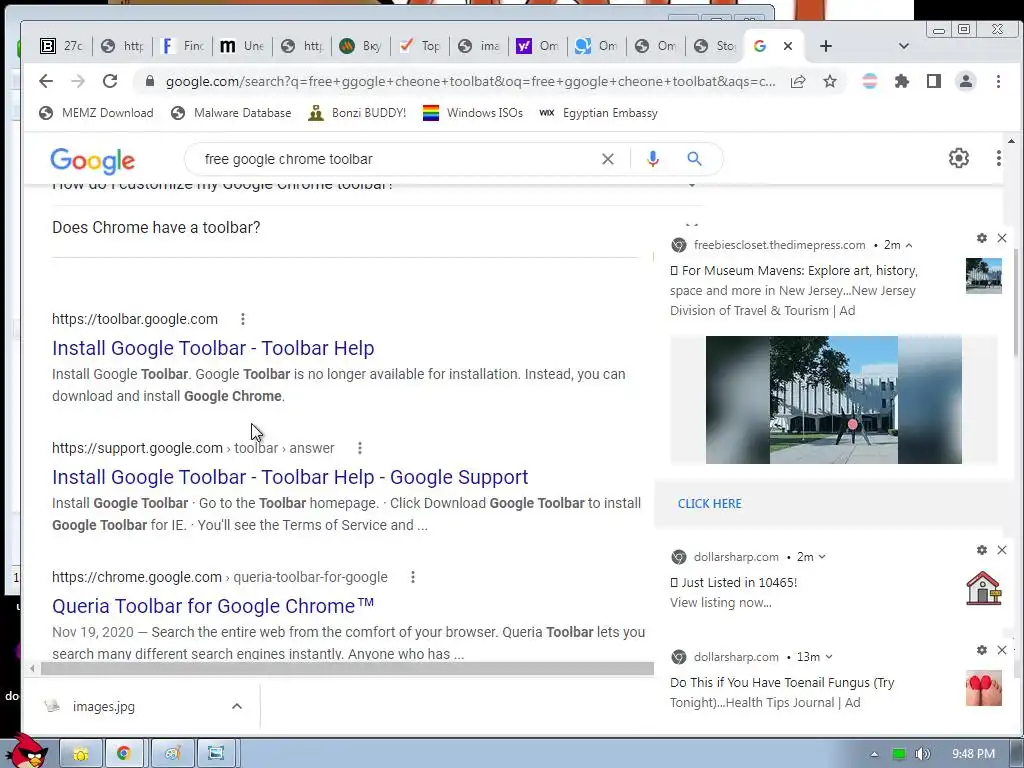Viewport: 1024px width, 768px height.
Task: Open the folder icon in taskbar
Action: (x=81, y=754)
